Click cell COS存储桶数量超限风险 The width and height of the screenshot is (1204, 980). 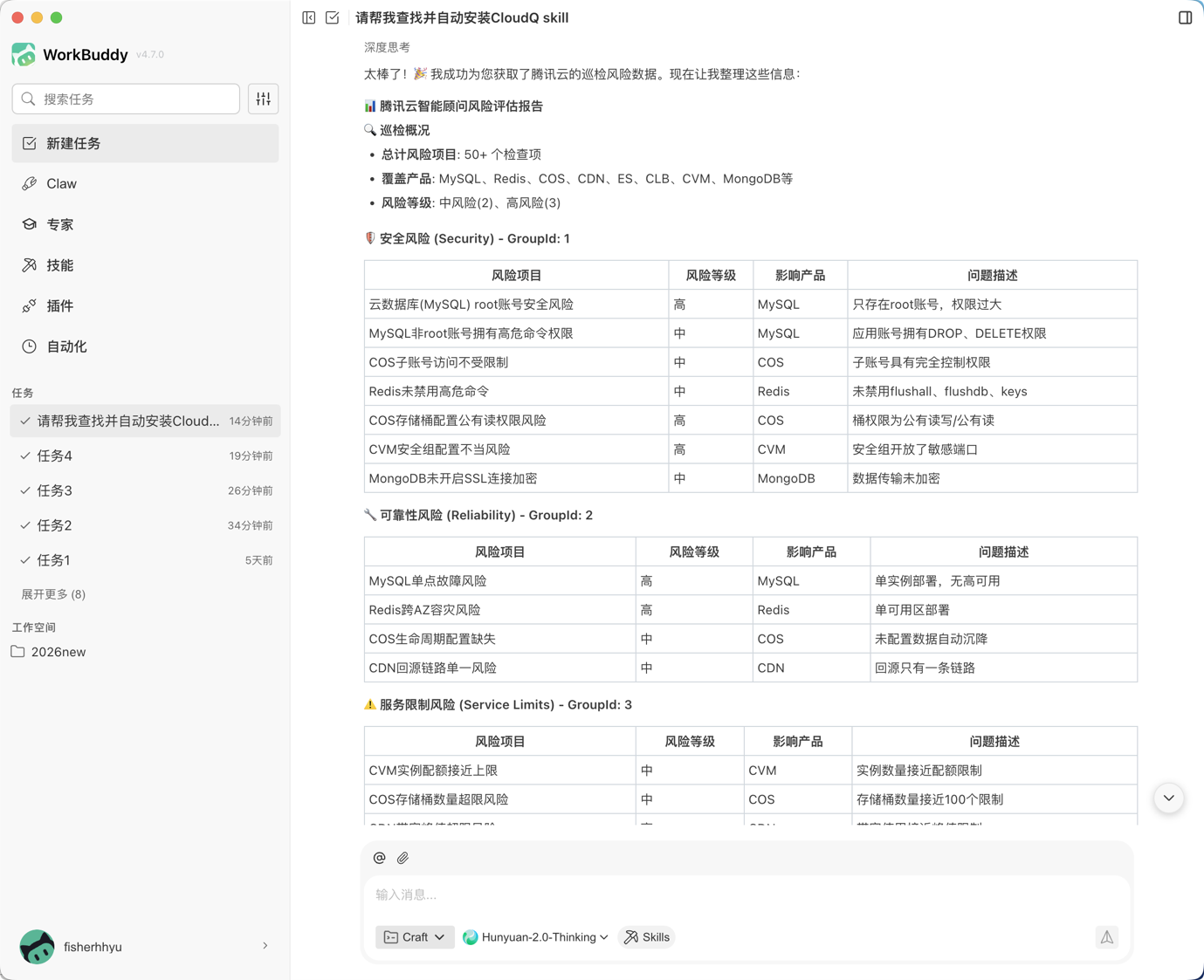click(500, 799)
